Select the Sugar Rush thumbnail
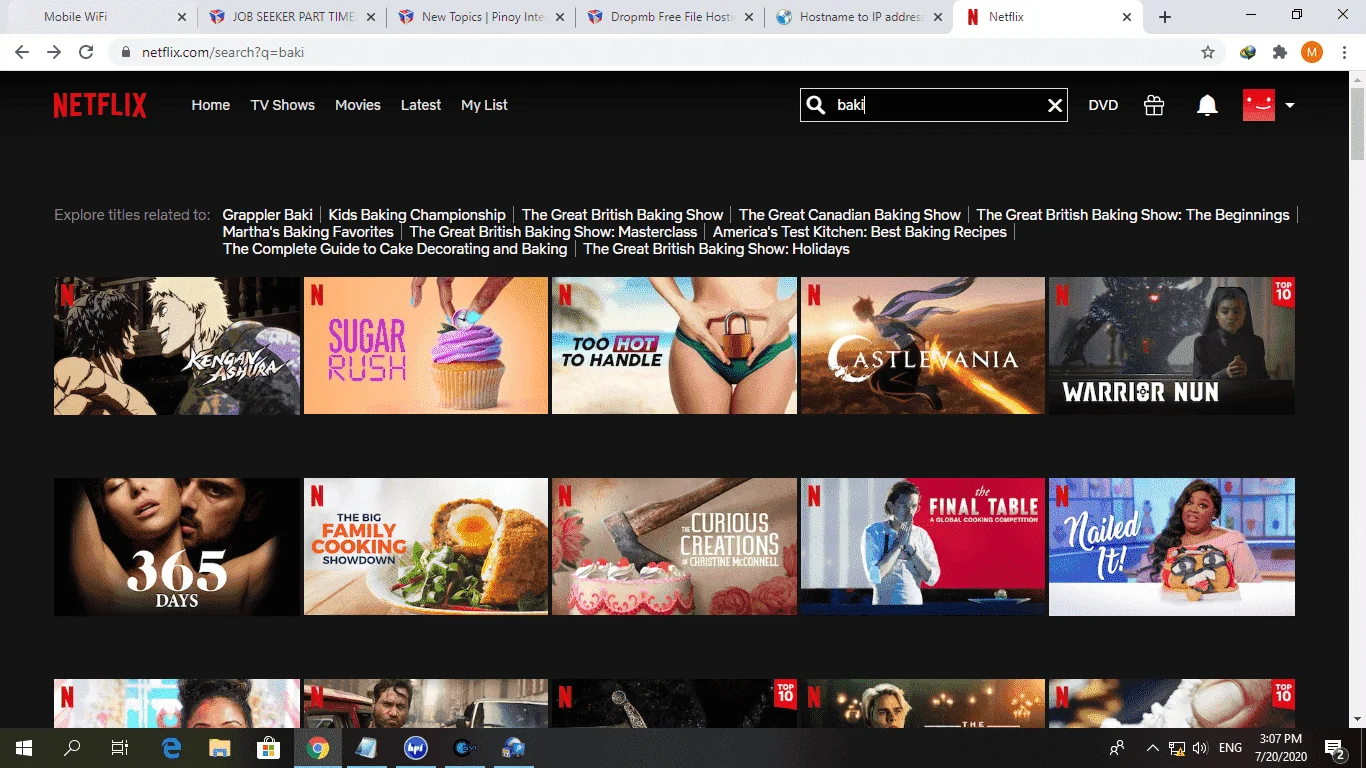 pos(426,346)
